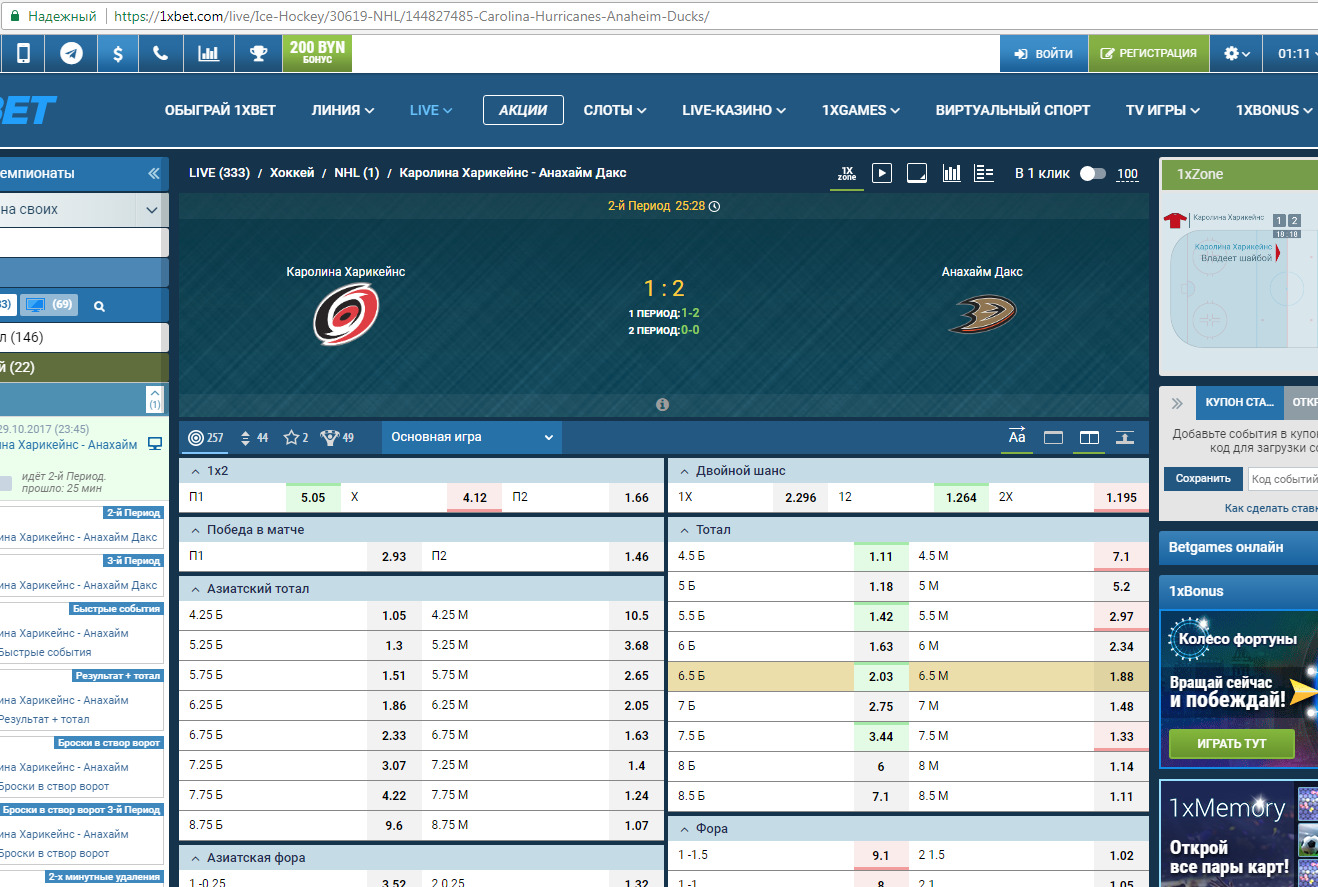Select 5.75 М Asian total odds 2.65
The image size is (1318, 887).
tap(637, 676)
